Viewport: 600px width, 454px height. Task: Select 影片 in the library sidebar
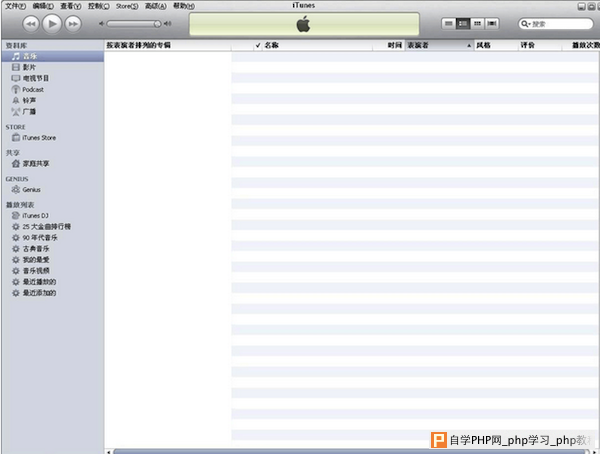(29, 67)
